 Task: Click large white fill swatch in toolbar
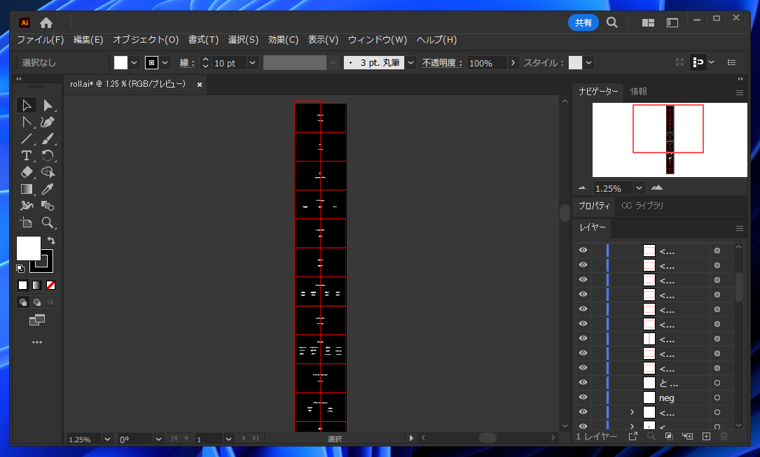tap(29, 248)
